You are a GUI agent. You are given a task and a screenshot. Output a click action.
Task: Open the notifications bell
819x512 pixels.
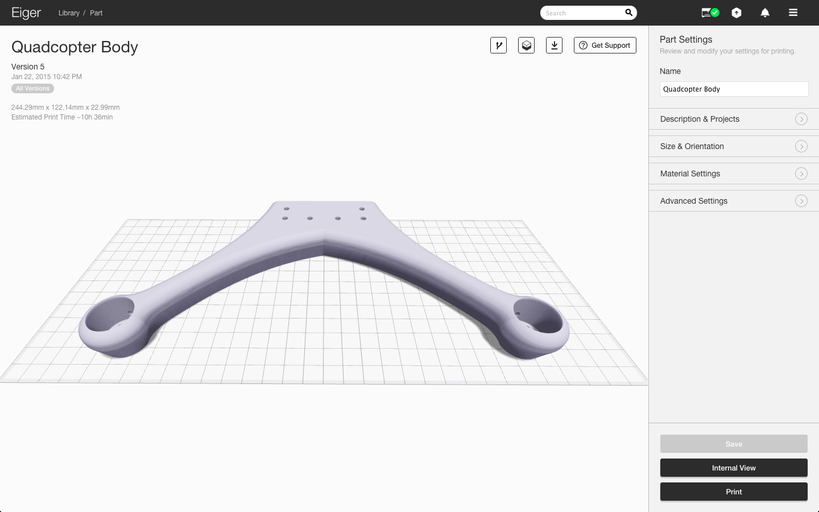point(765,13)
